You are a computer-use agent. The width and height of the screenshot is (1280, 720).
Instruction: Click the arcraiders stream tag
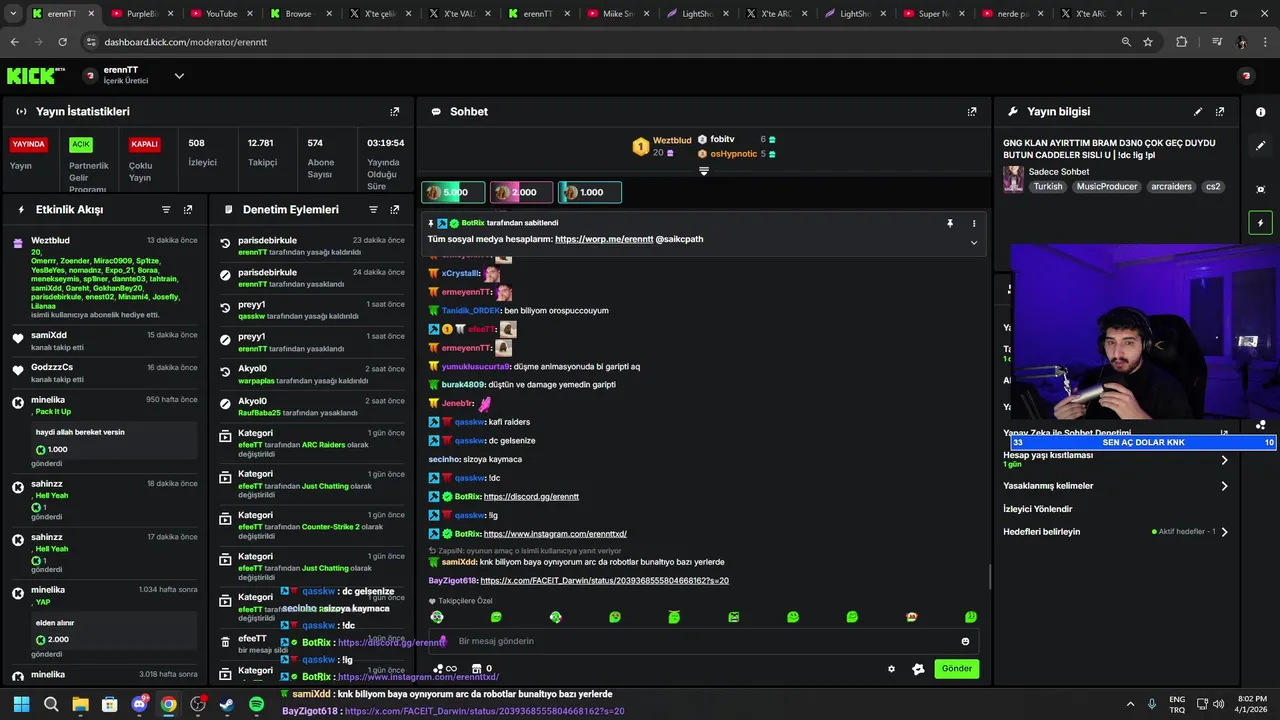(x=1171, y=187)
